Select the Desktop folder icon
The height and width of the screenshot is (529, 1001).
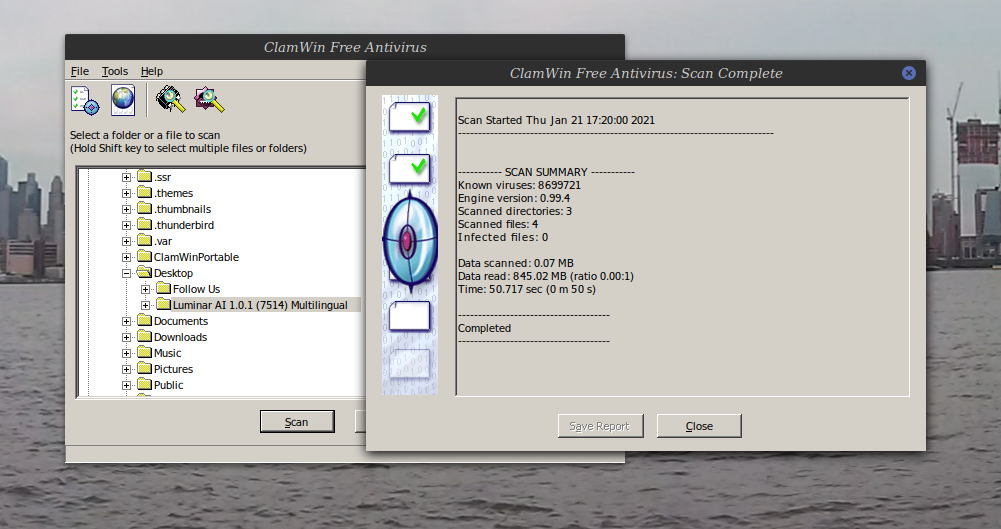click(x=144, y=272)
